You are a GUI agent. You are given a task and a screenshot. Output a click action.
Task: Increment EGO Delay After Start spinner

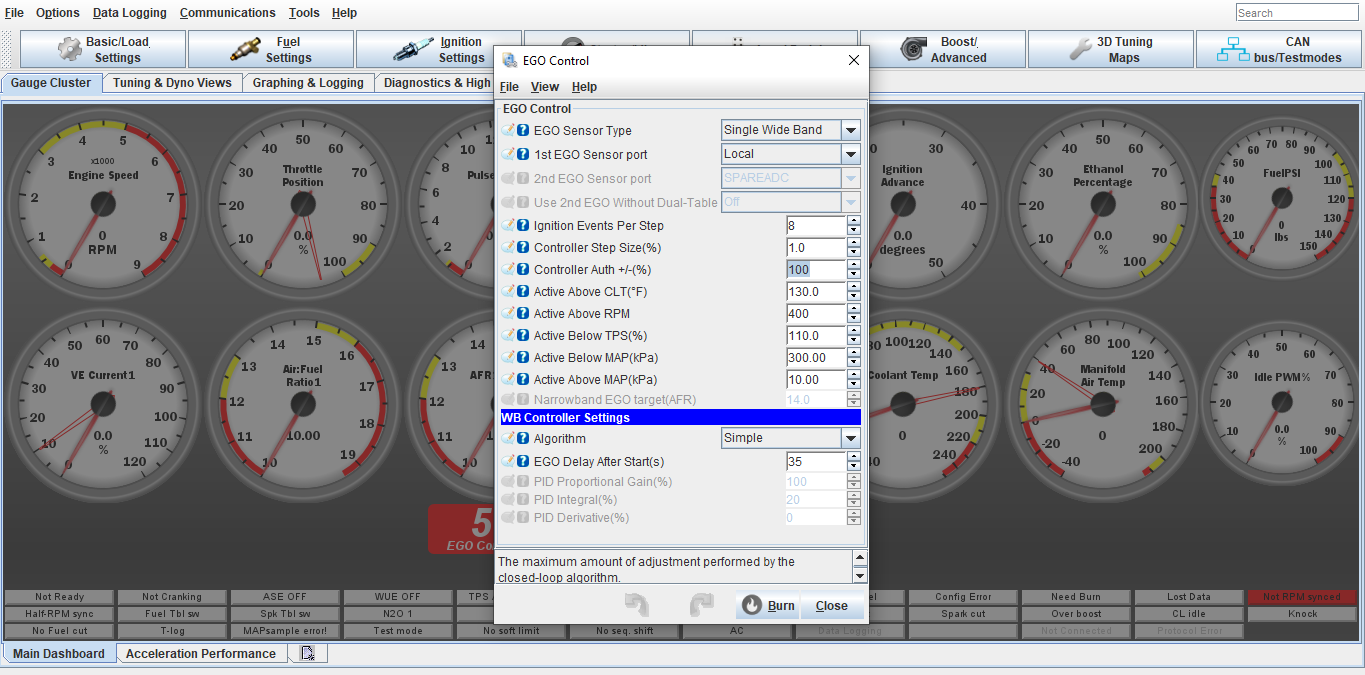click(x=853, y=457)
